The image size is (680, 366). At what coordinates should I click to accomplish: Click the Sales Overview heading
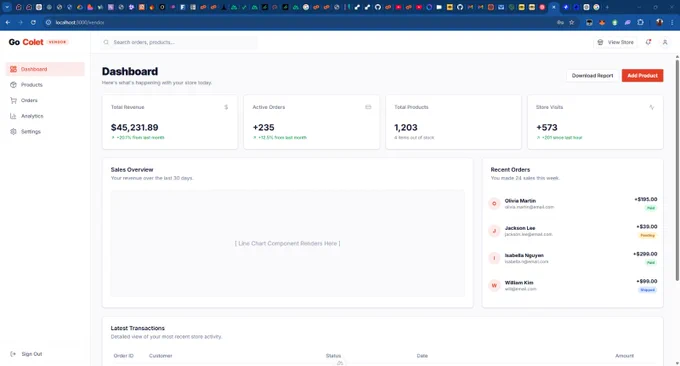point(132,170)
